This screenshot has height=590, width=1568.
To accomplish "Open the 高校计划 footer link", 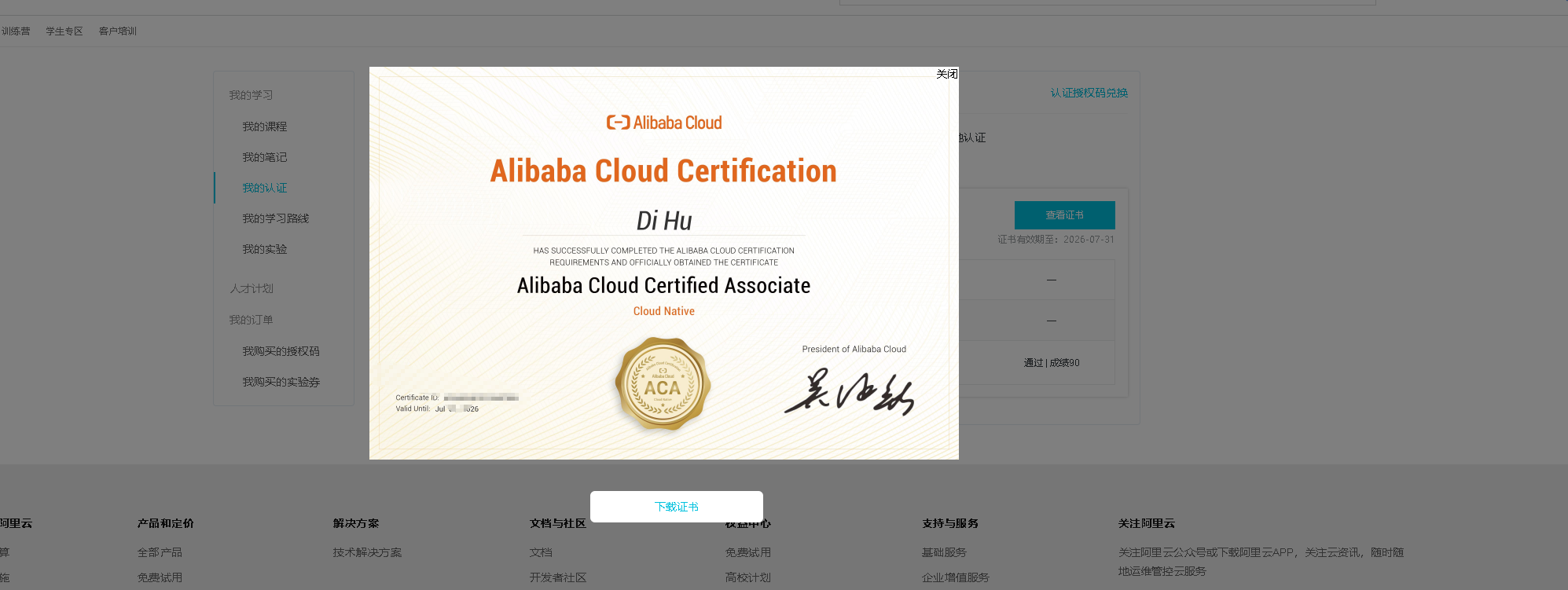I will 748,577.
